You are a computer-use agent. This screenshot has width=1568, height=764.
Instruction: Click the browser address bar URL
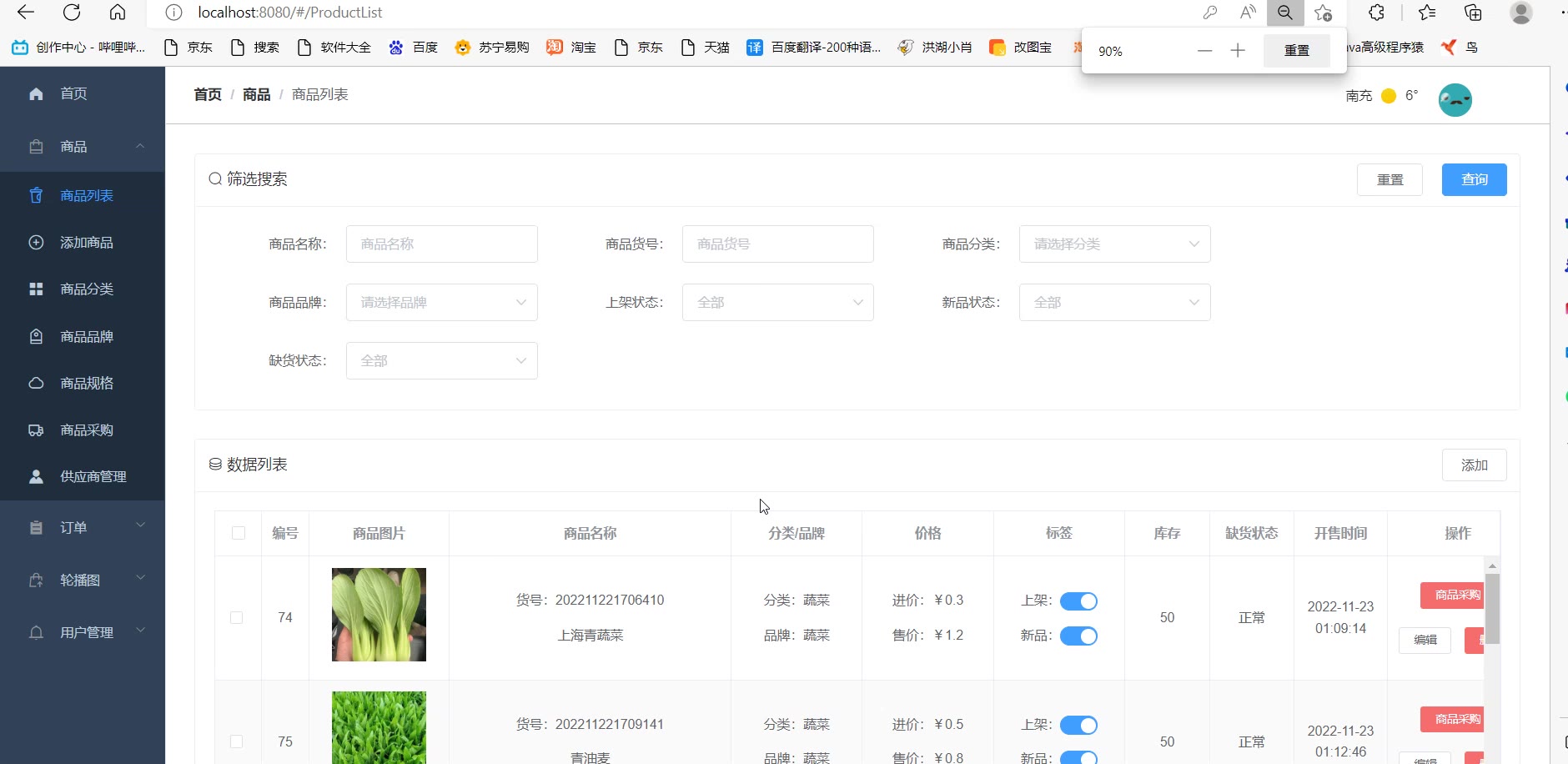pos(290,13)
